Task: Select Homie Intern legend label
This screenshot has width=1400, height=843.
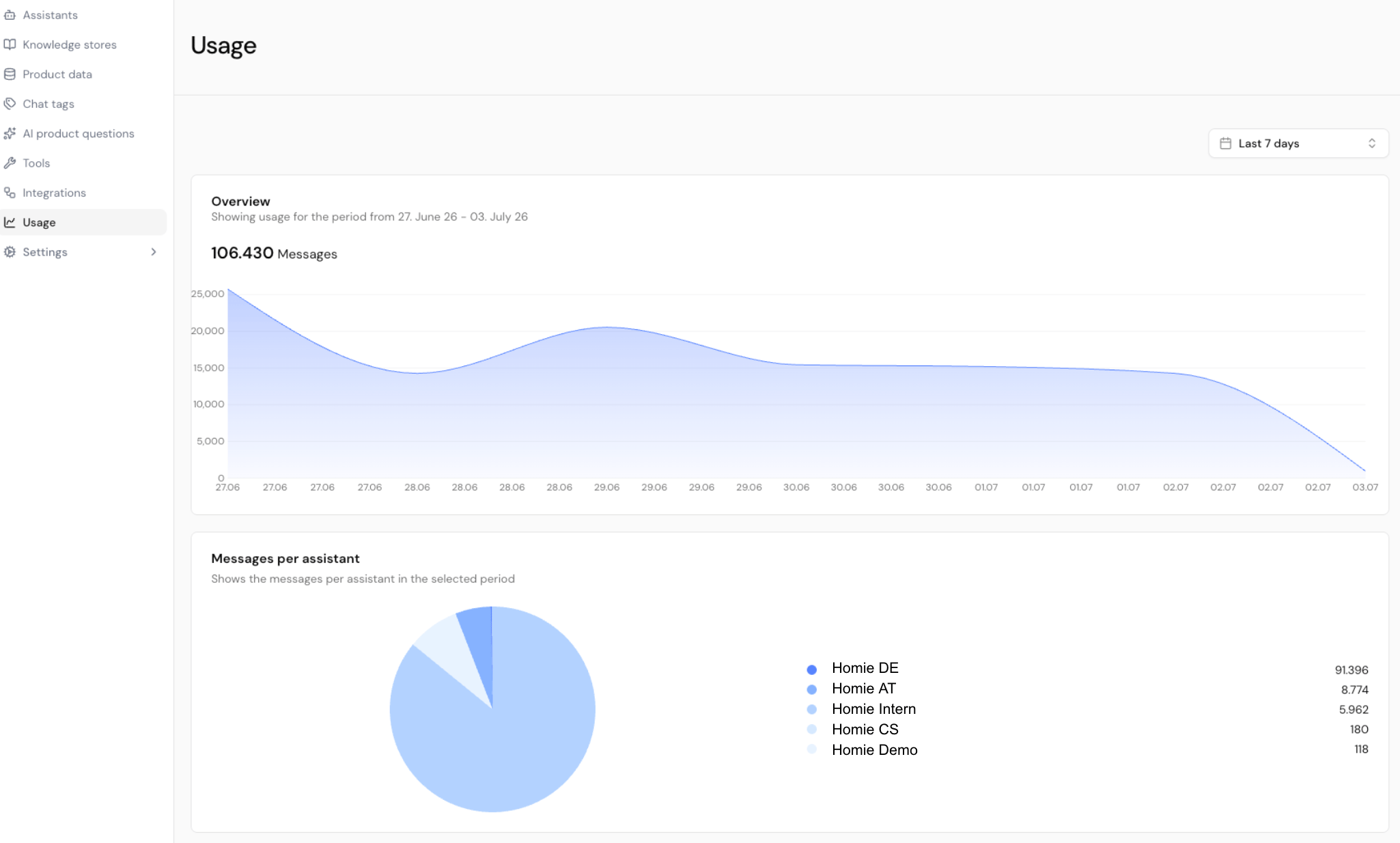Action: (x=873, y=709)
